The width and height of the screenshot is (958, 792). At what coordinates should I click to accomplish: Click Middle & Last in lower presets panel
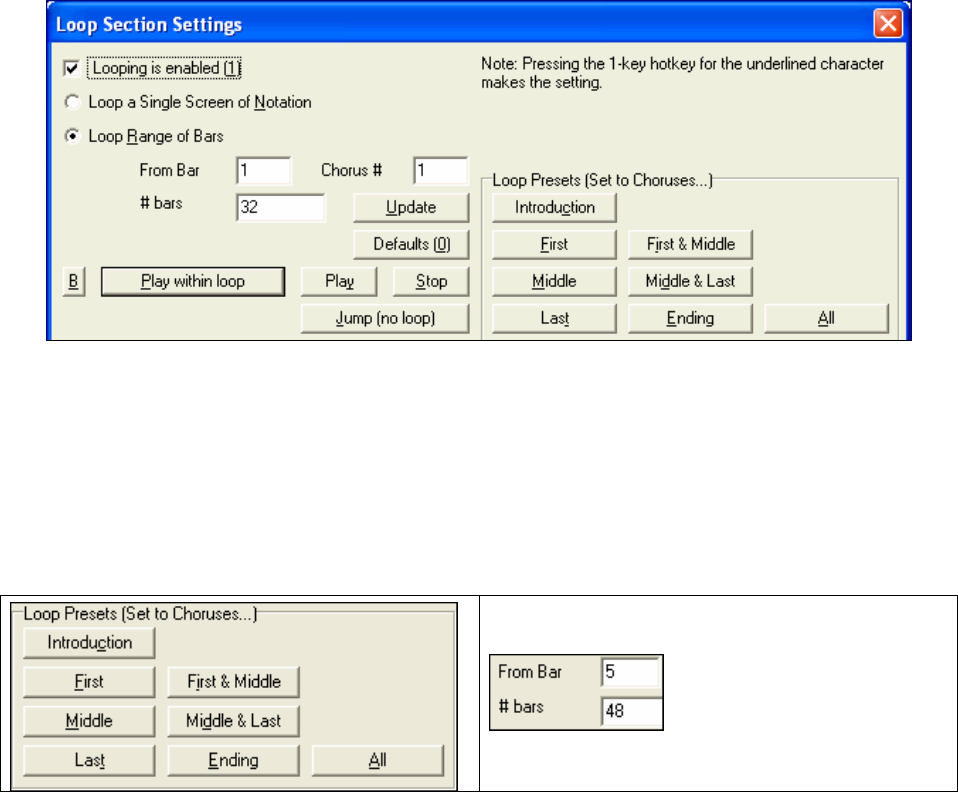[x=233, y=721]
